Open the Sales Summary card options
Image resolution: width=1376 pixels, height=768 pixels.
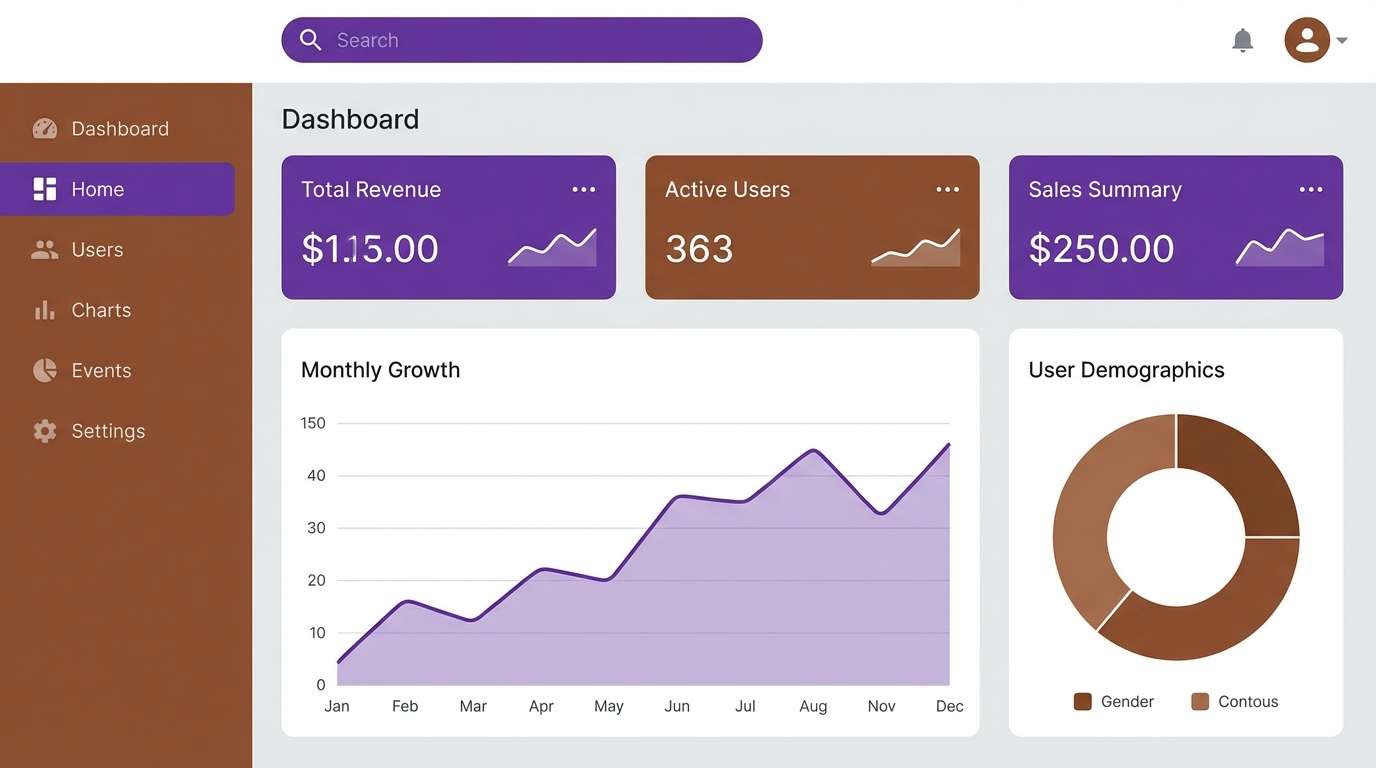1311,188
